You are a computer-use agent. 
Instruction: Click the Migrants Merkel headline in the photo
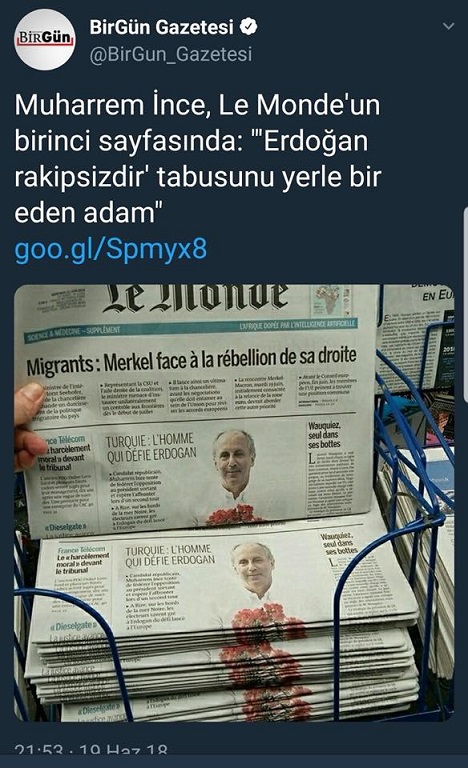[192, 361]
